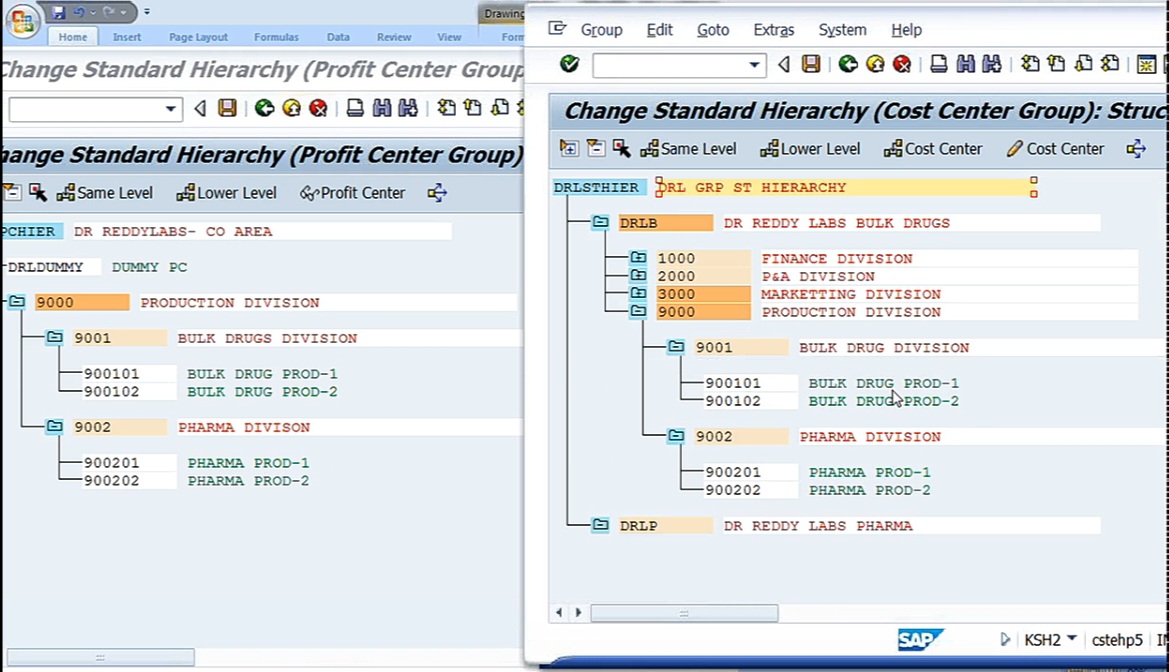Open Group menu in SAP menu bar

(602, 30)
